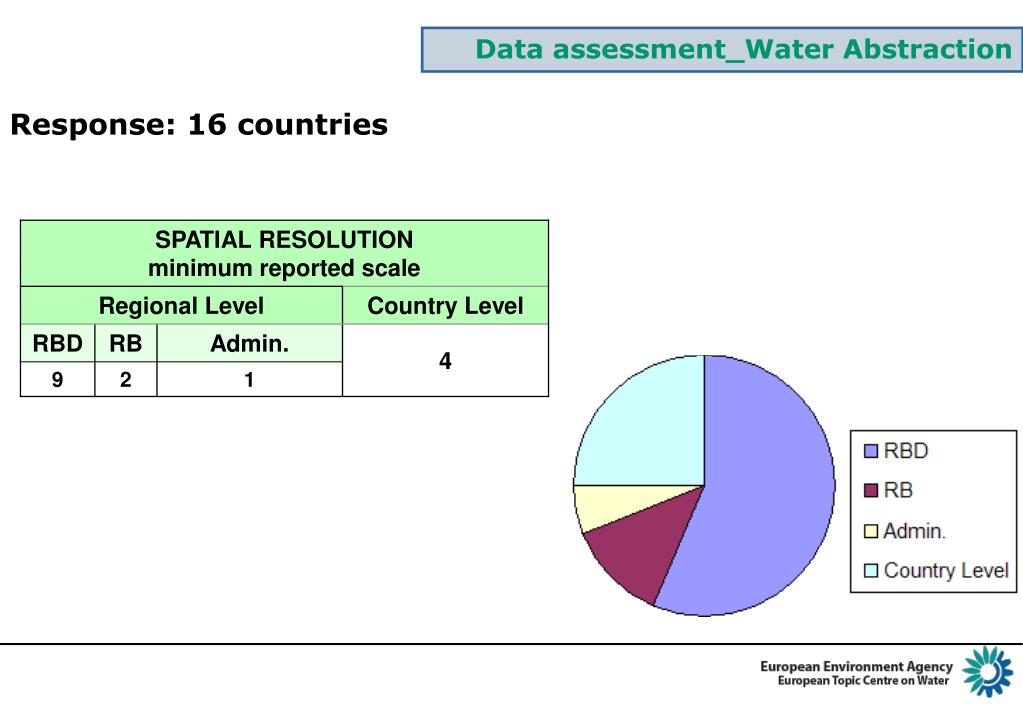Viewport: 1023px width, 708px height.
Task: Click the heading 'Response: 16 countries'
Action: coord(199,125)
